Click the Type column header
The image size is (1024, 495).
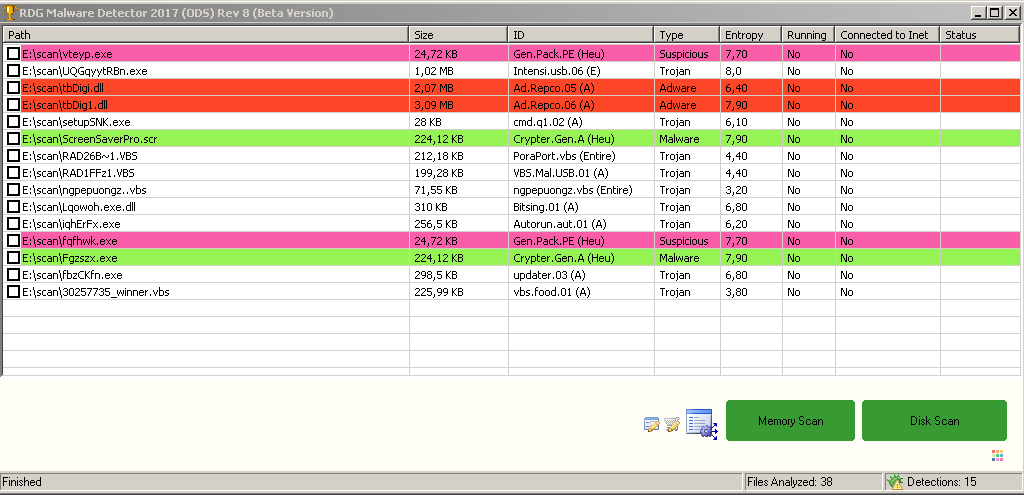pos(685,35)
